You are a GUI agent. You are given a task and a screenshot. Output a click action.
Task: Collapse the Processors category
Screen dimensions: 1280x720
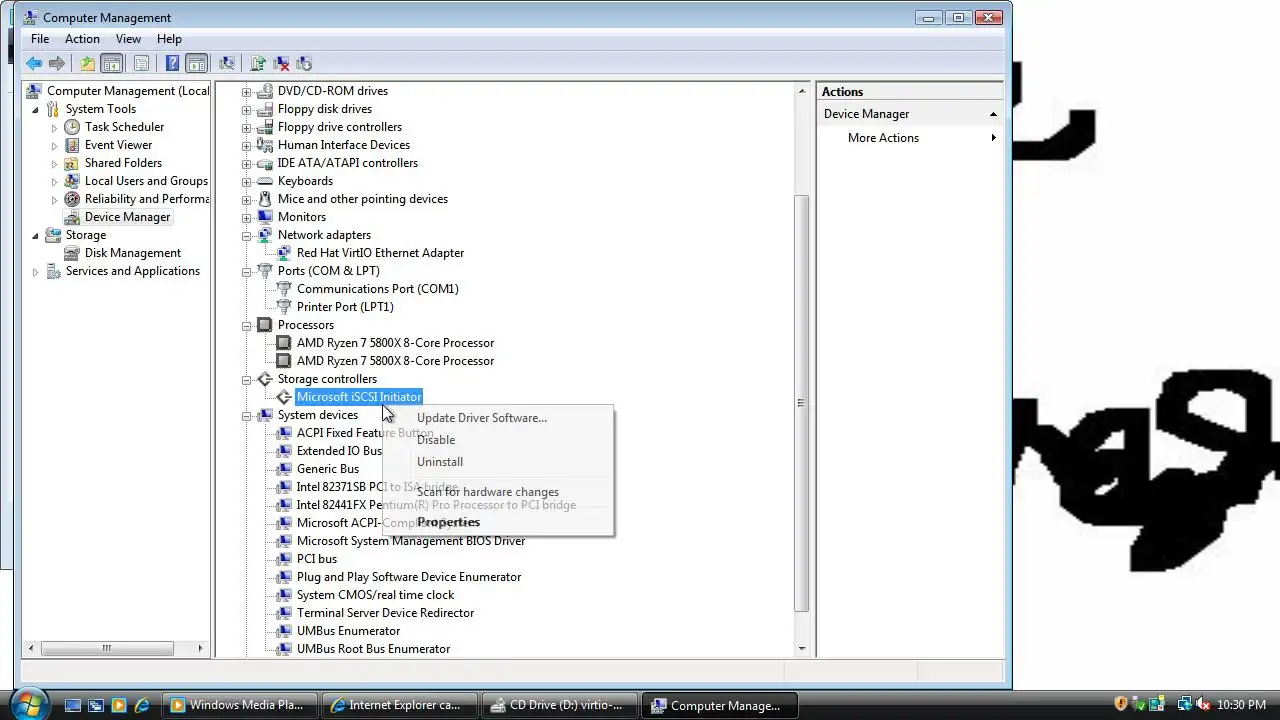point(246,325)
